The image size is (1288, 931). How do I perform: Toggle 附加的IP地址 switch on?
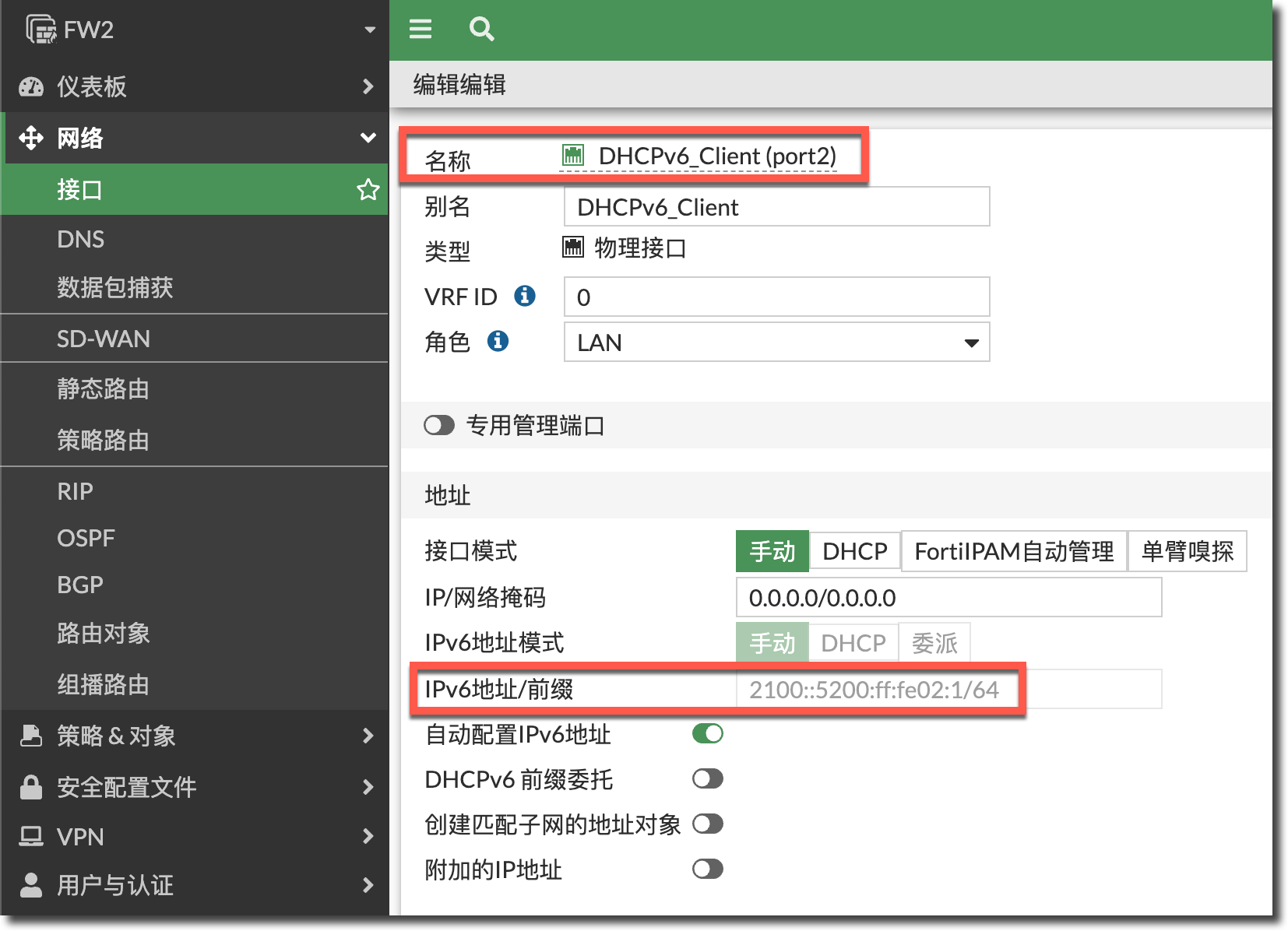click(x=707, y=869)
